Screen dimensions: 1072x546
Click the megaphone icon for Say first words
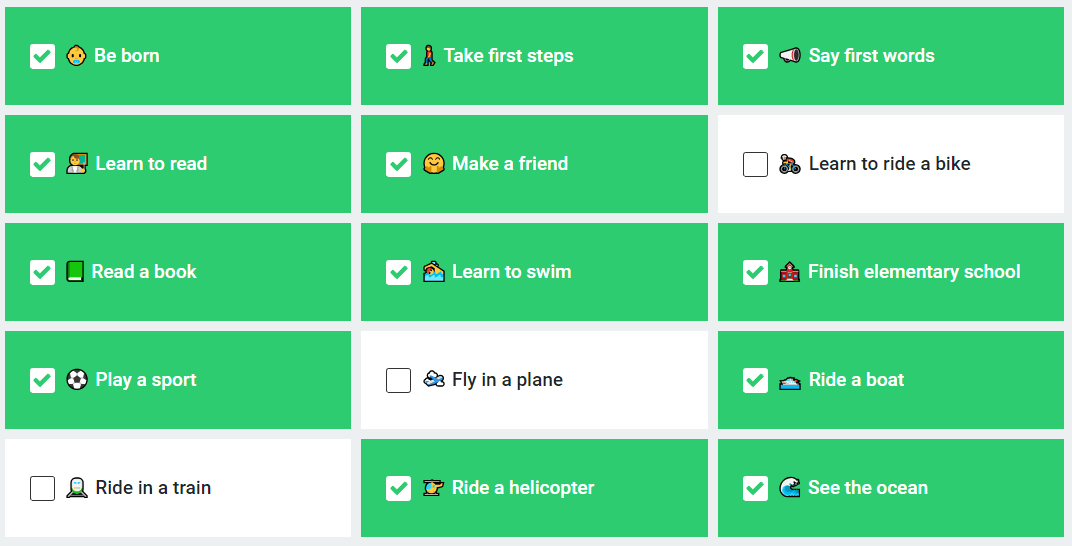point(790,56)
